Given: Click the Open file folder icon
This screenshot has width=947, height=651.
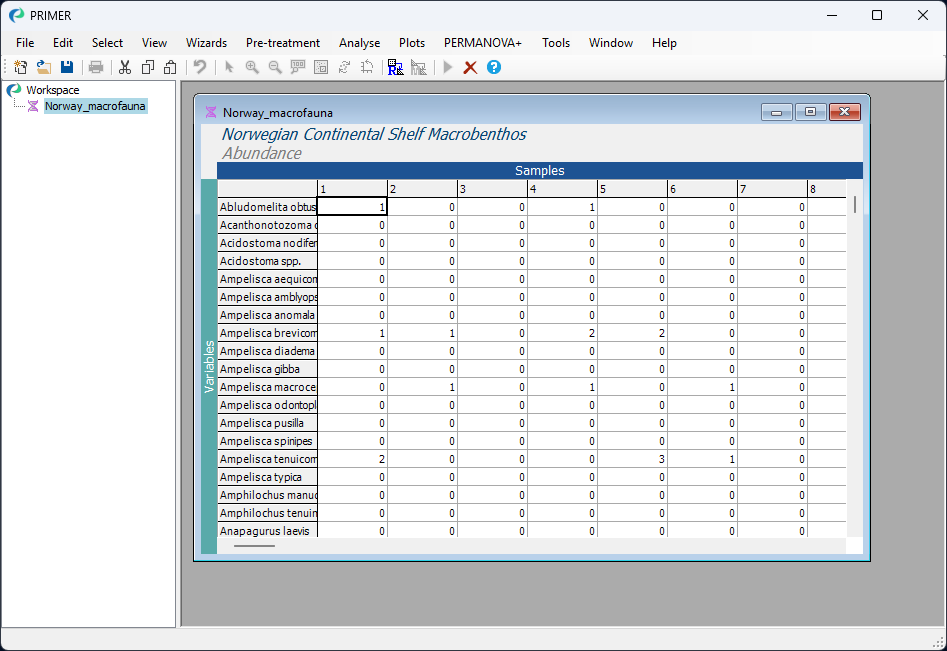Looking at the screenshot, I should [x=44, y=67].
